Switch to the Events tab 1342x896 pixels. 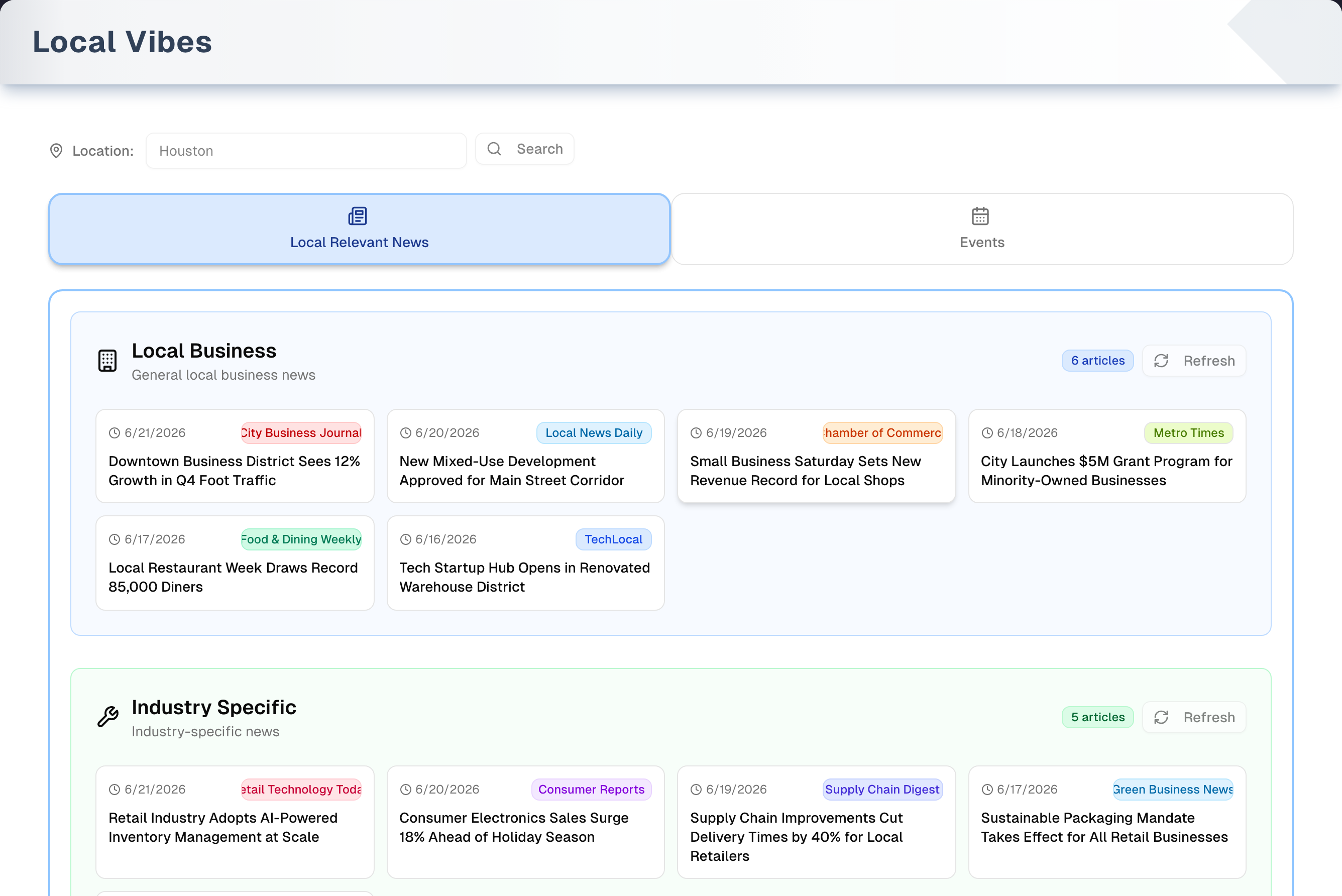[x=982, y=229]
